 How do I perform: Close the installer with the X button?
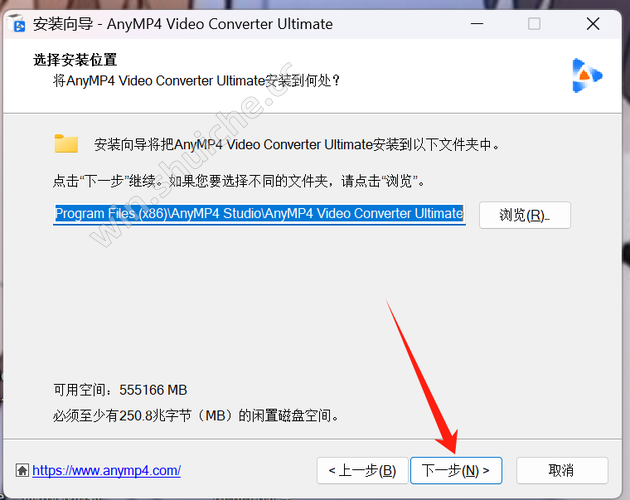(593, 24)
